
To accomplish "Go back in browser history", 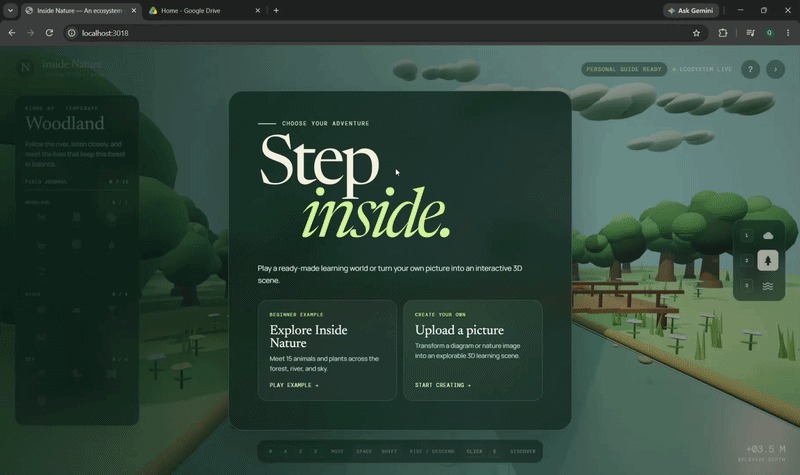I will pos(12,33).
